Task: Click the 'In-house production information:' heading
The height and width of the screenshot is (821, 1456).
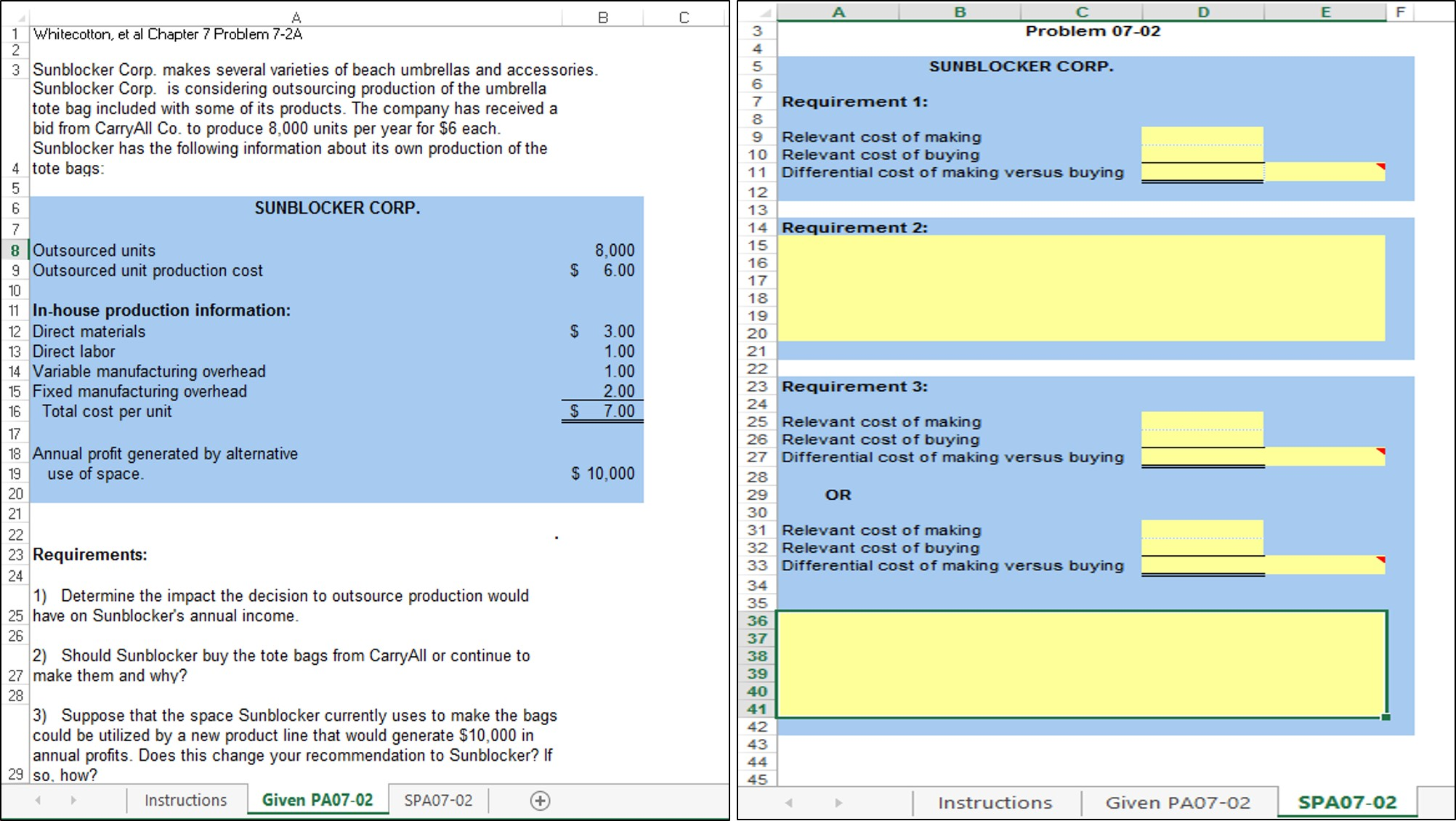Action: point(161,310)
